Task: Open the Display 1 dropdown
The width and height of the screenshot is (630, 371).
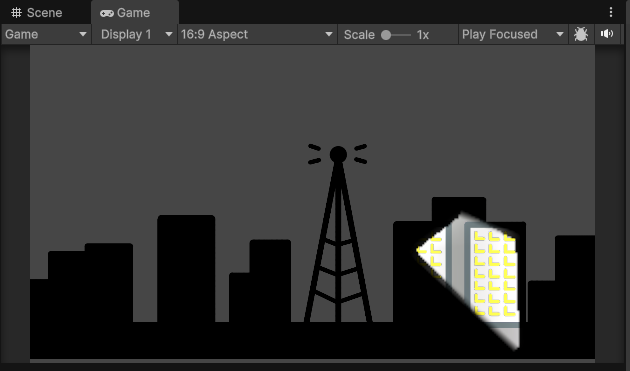Action: pyautogui.click(x=135, y=35)
